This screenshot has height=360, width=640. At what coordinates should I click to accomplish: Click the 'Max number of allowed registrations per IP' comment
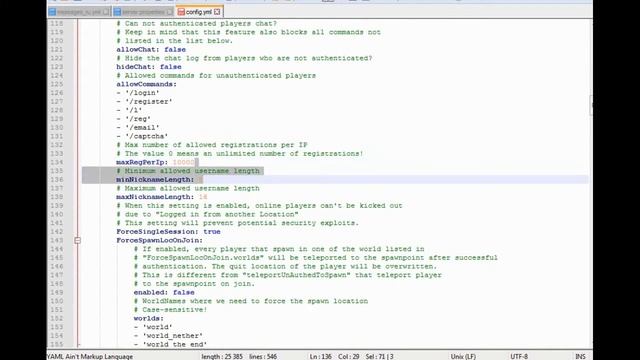click(x=212, y=145)
